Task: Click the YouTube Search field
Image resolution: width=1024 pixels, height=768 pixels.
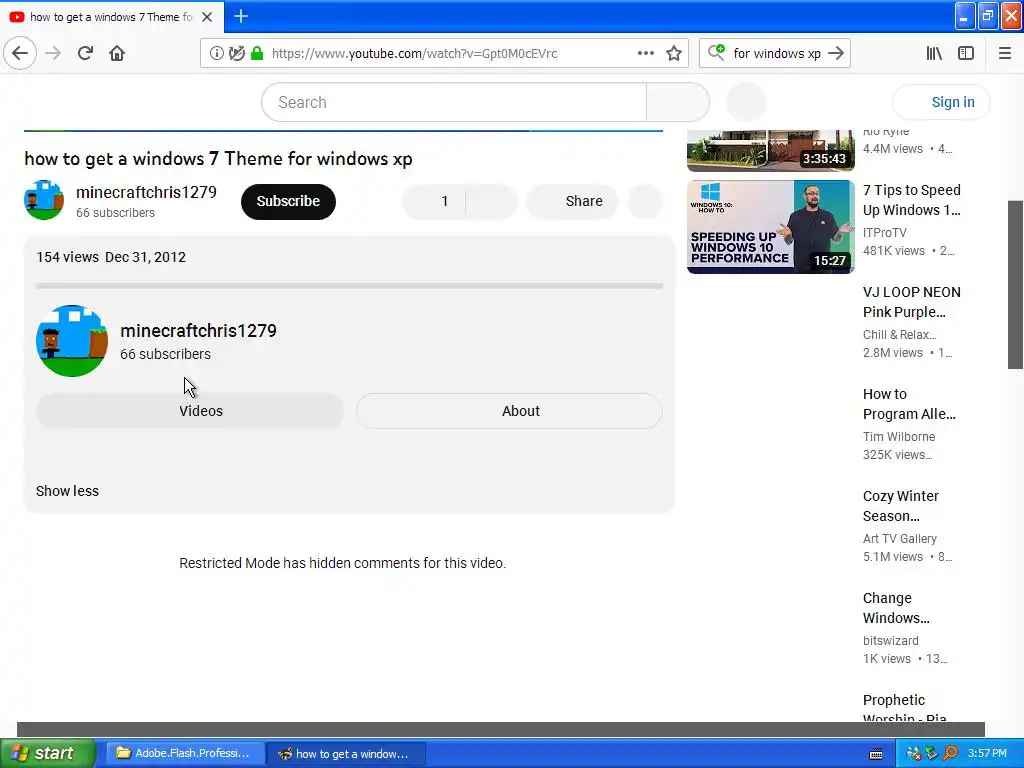Action: (454, 103)
